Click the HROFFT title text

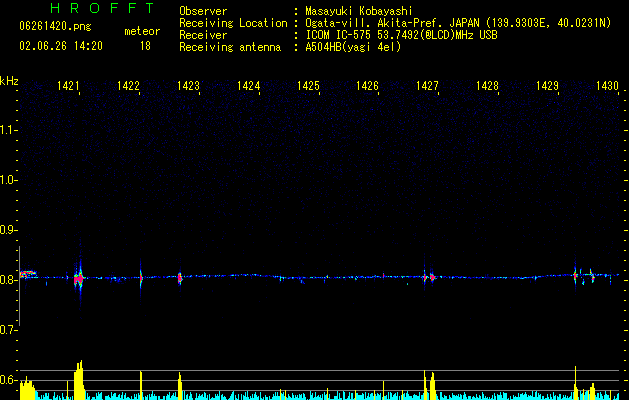(x=103, y=8)
